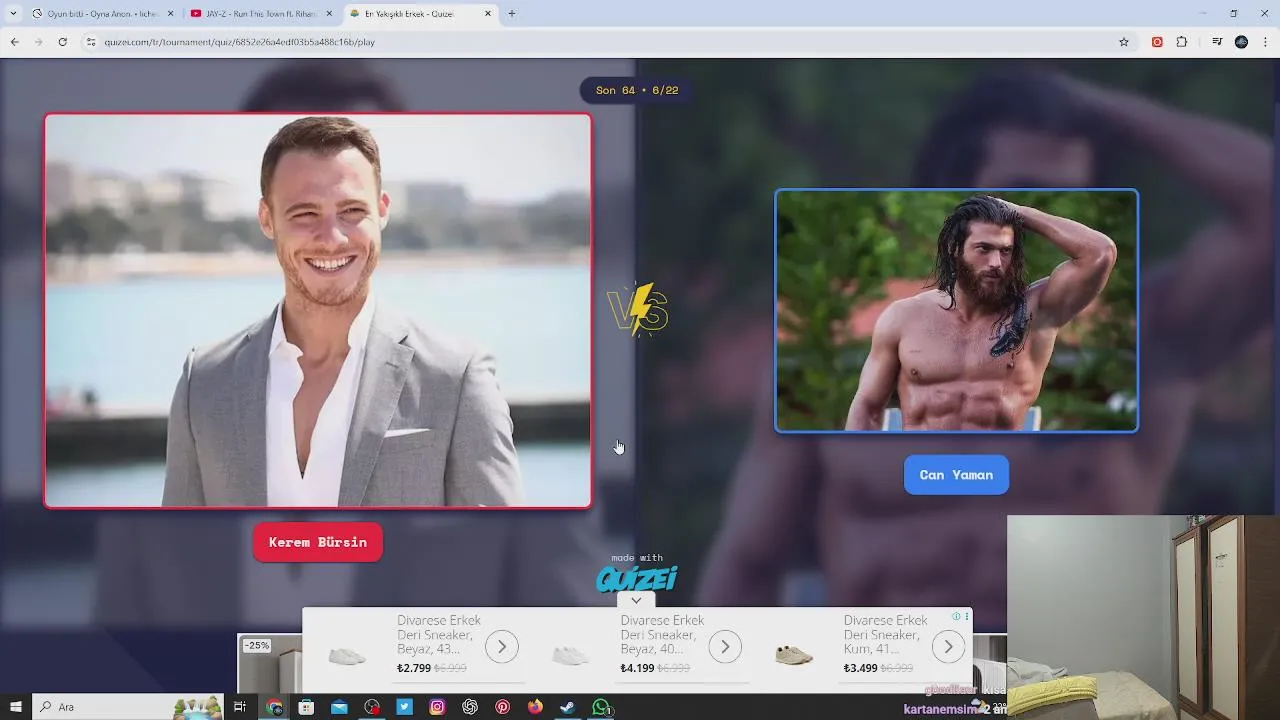The height and width of the screenshot is (720, 1280).
Task: Open the red recorder extension icon
Action: (x=1157, y=42)
